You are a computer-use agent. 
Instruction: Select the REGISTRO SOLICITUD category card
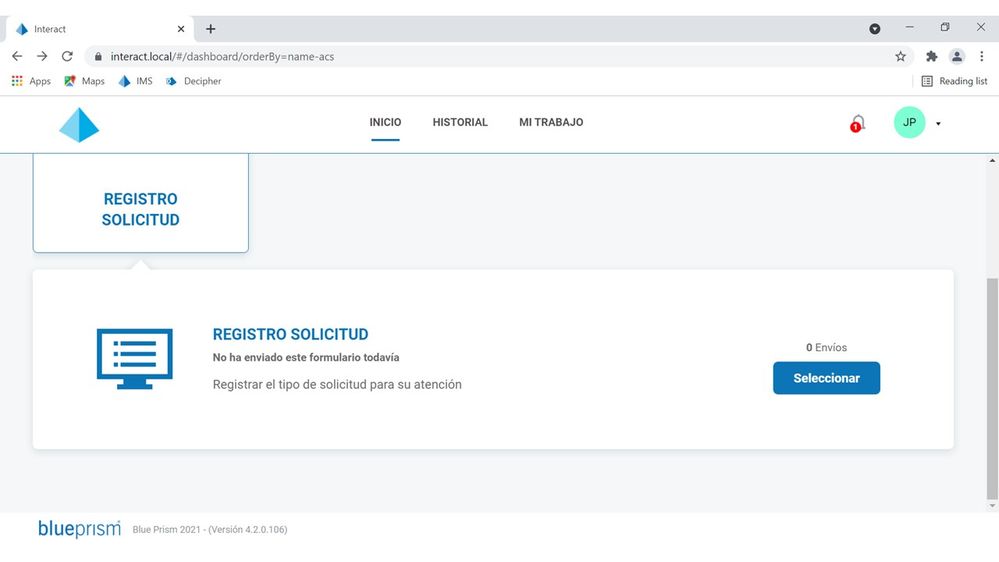[141, 203]
